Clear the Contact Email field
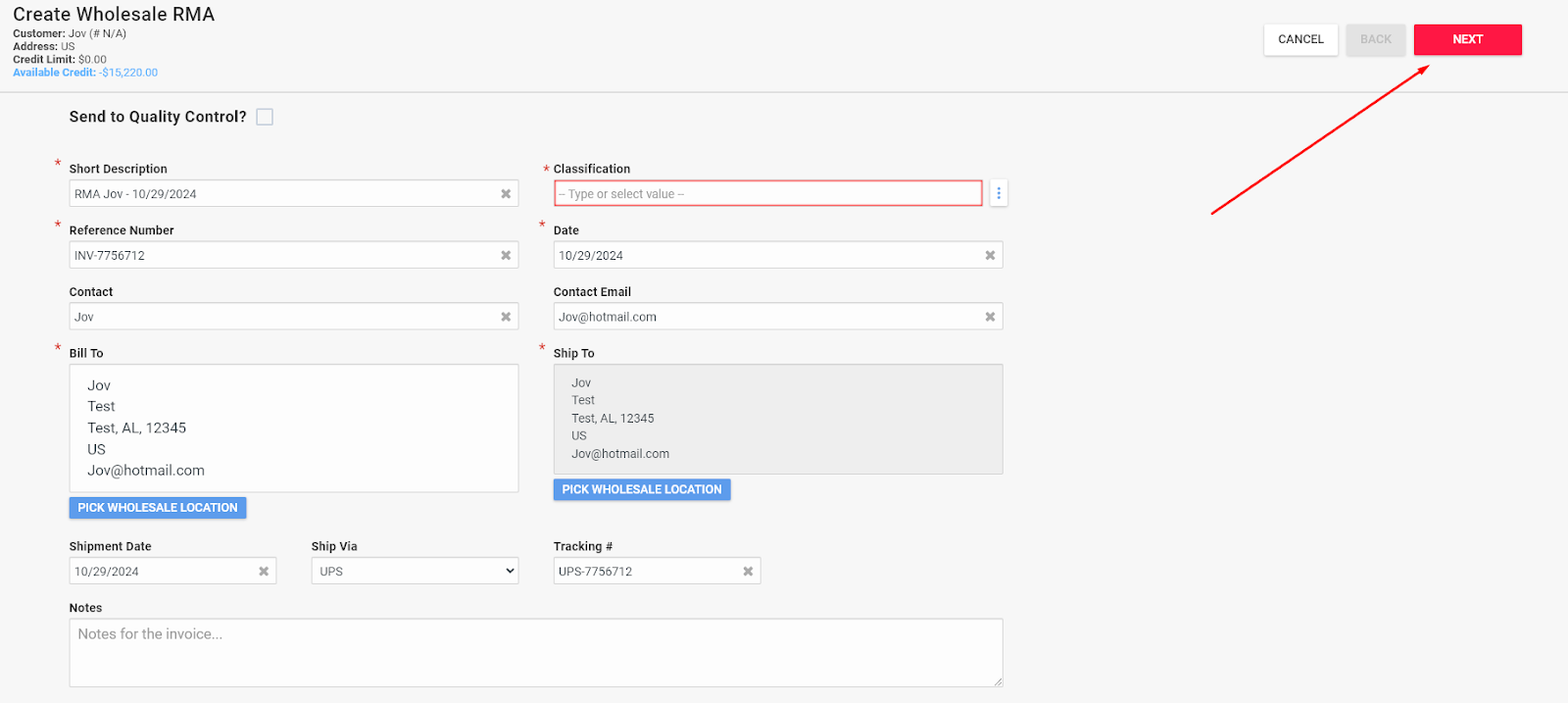 [990, 317]
